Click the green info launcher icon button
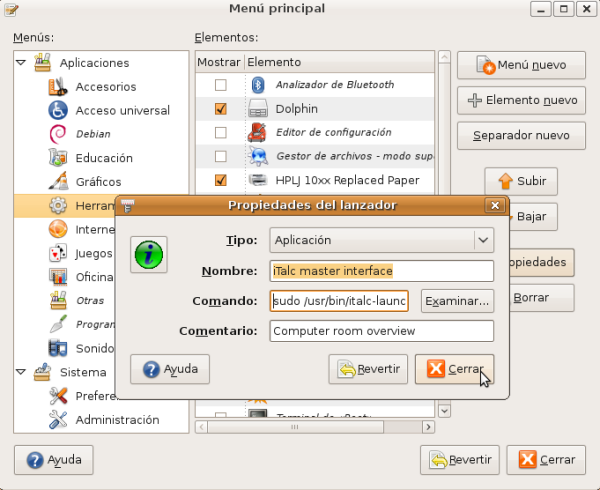 coord(150,255)
